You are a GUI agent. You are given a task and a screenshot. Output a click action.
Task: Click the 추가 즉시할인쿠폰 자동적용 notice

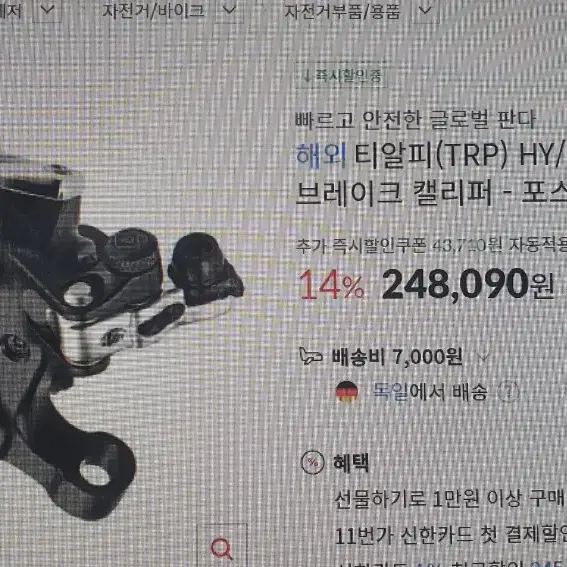(x=431, y=246)
